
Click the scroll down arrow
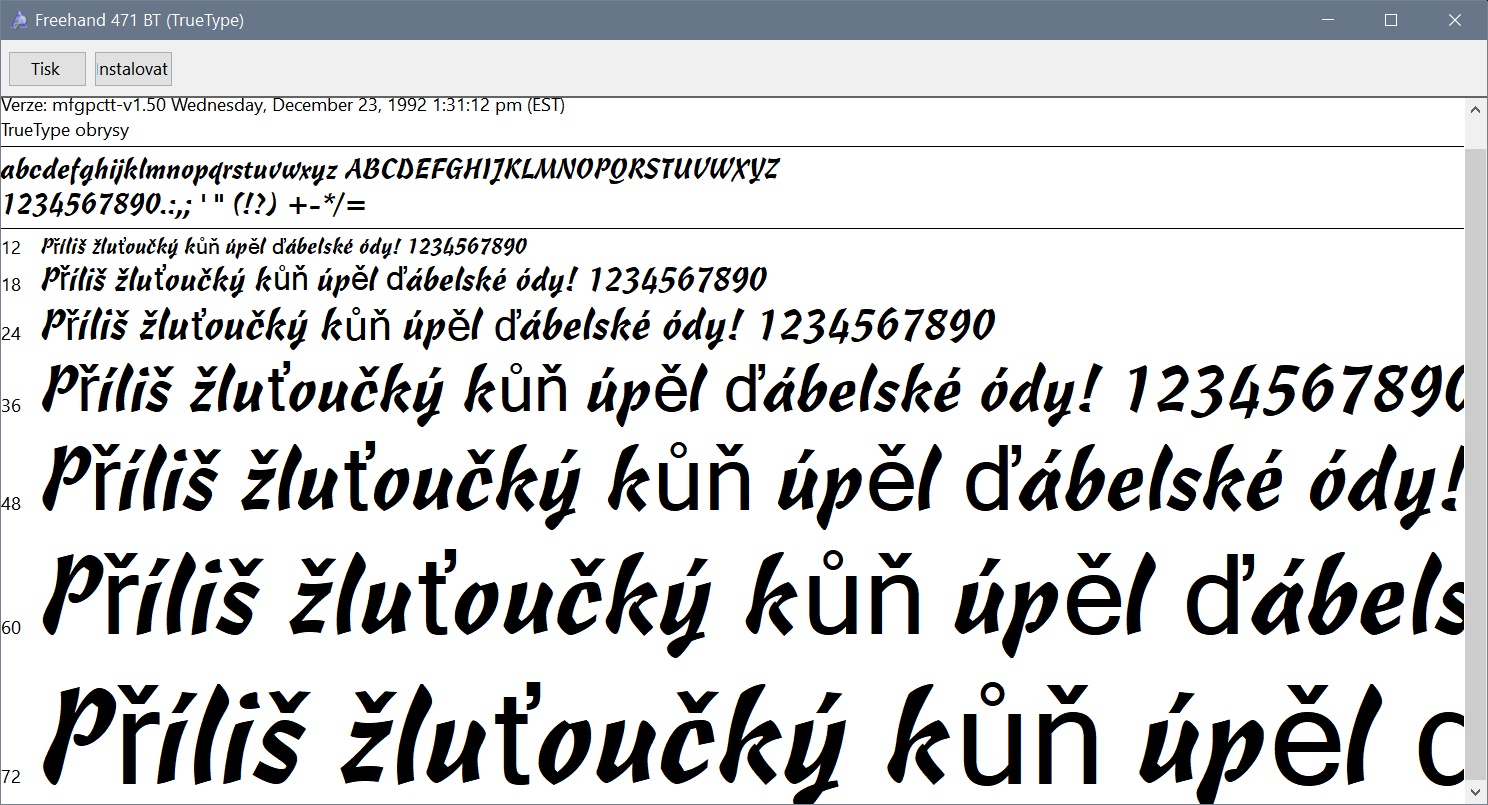1474,791
